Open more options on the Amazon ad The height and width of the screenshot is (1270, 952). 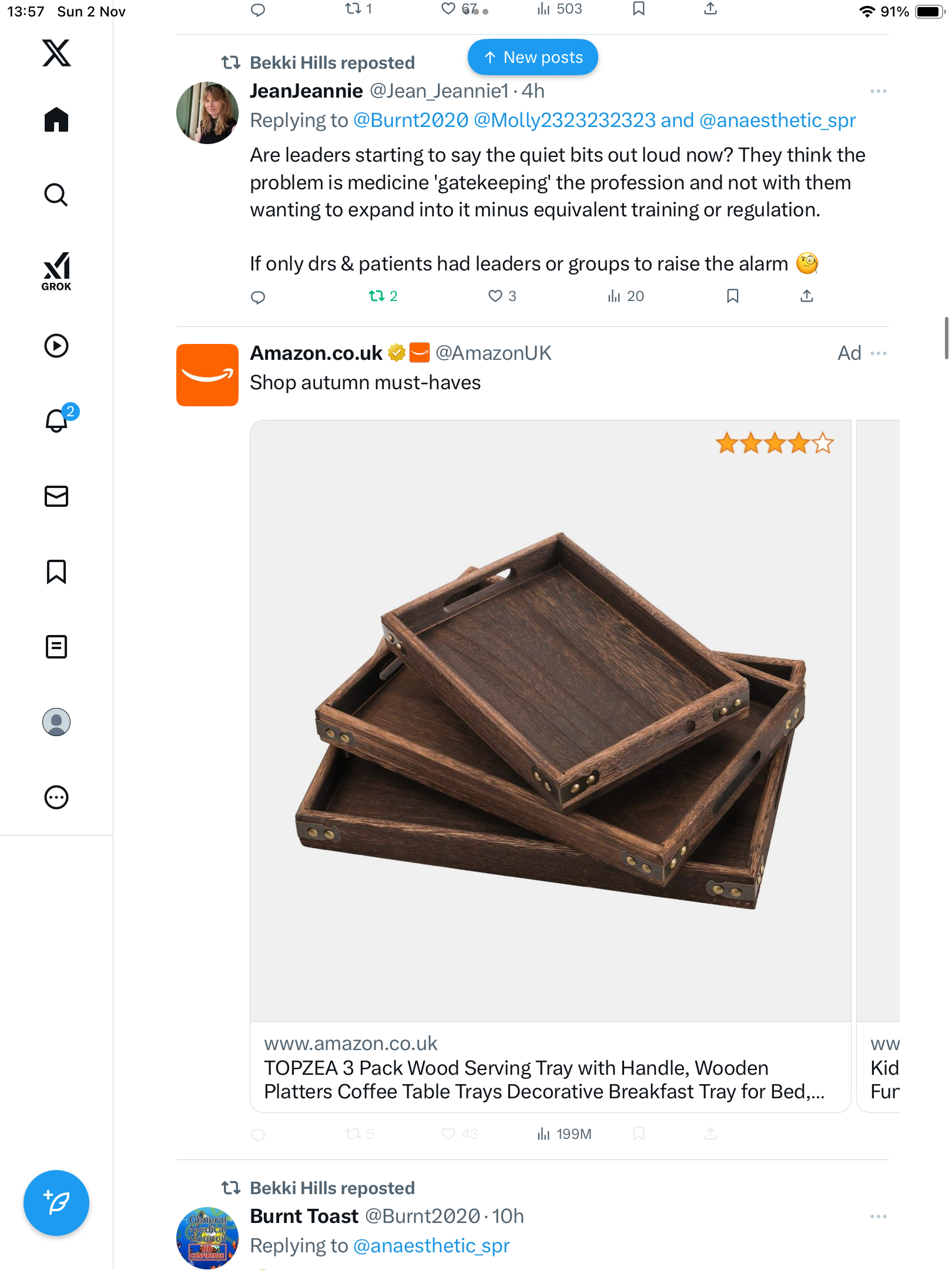tap(878, 353)
